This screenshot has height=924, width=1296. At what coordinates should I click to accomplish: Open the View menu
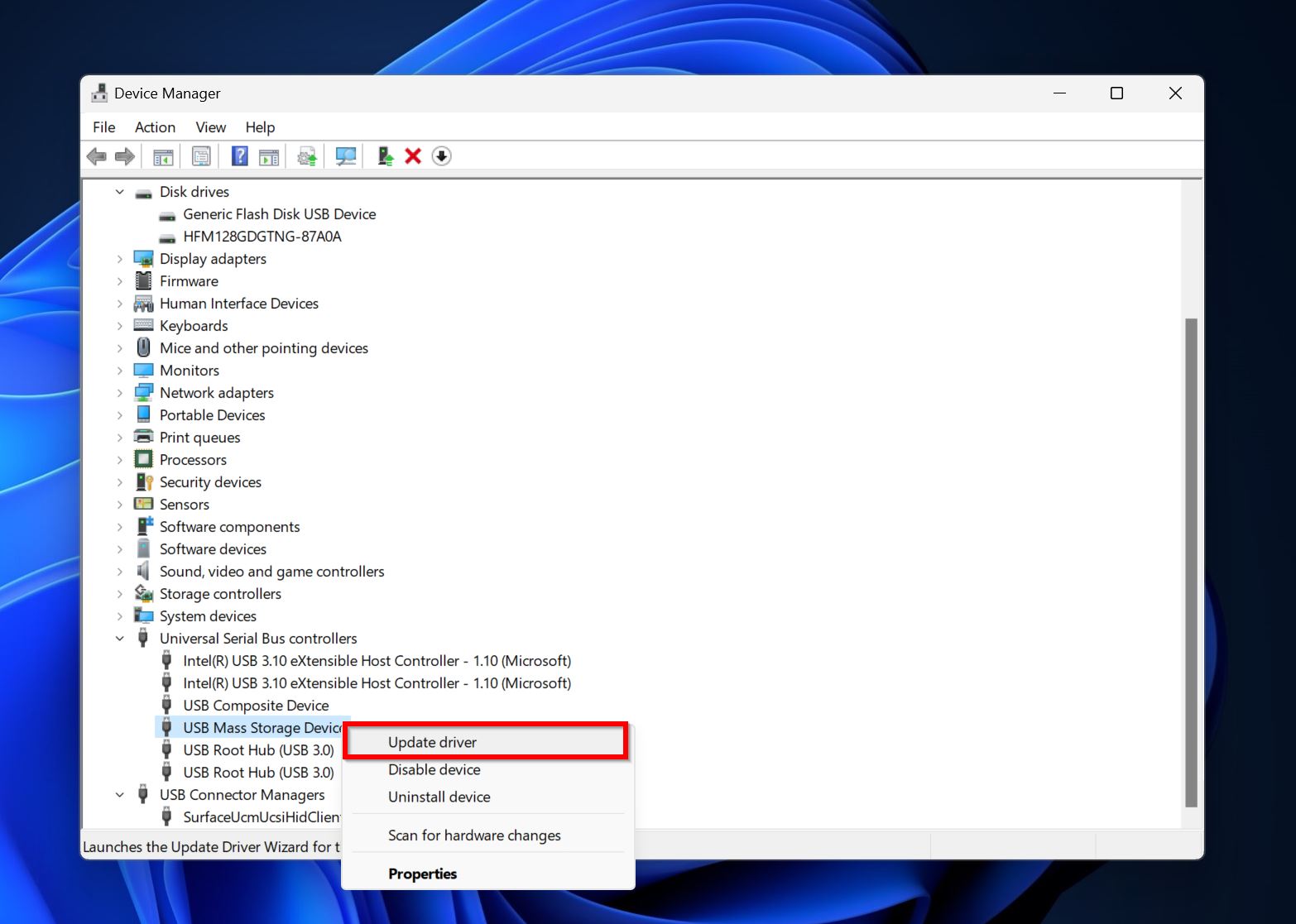point(211,127)
